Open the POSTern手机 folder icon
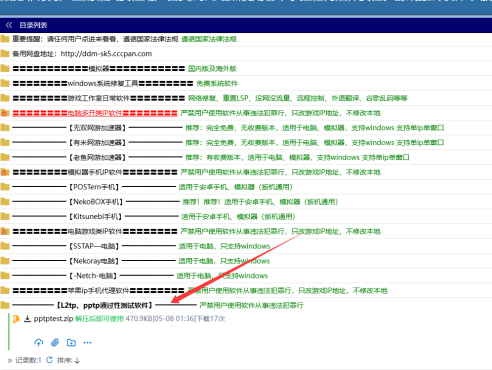Viewport: 492px width, 370px height. tap(5, 187)
